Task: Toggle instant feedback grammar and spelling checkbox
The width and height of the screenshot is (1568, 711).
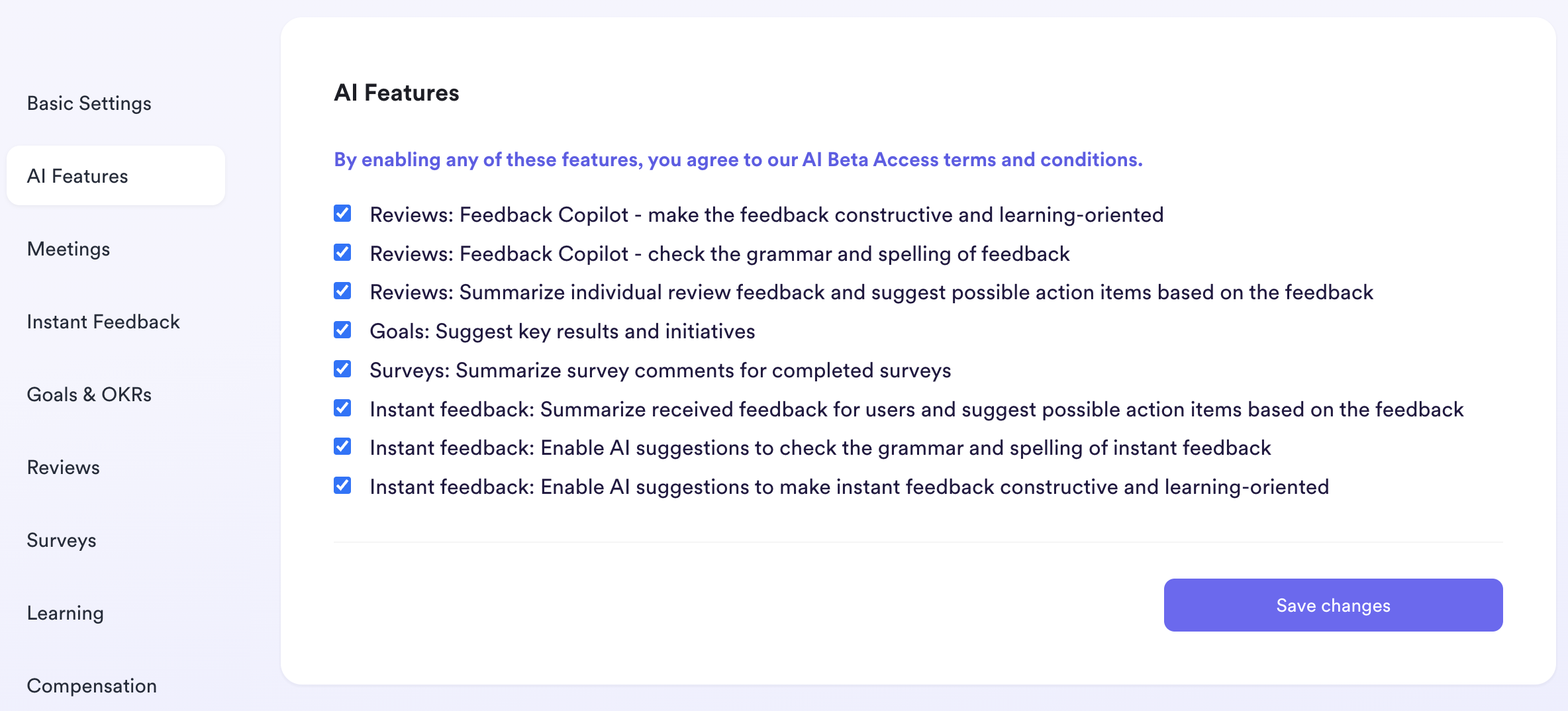Action: point(342,447)
